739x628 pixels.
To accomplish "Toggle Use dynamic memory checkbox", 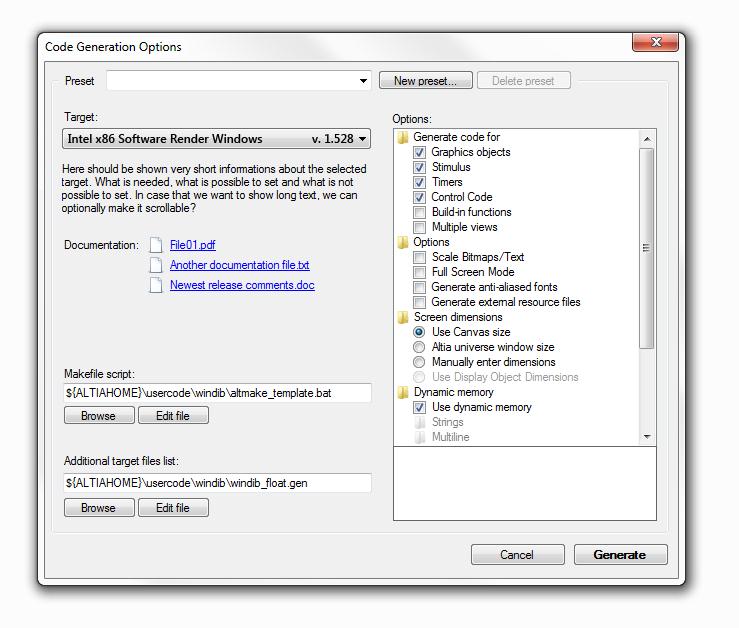I will click(419, 407).
